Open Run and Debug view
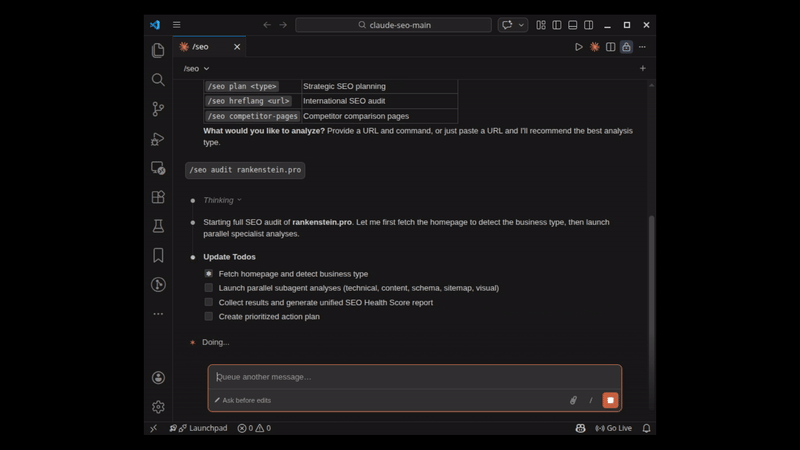Viewport: 800px width, 450px height. click(158, 139)
